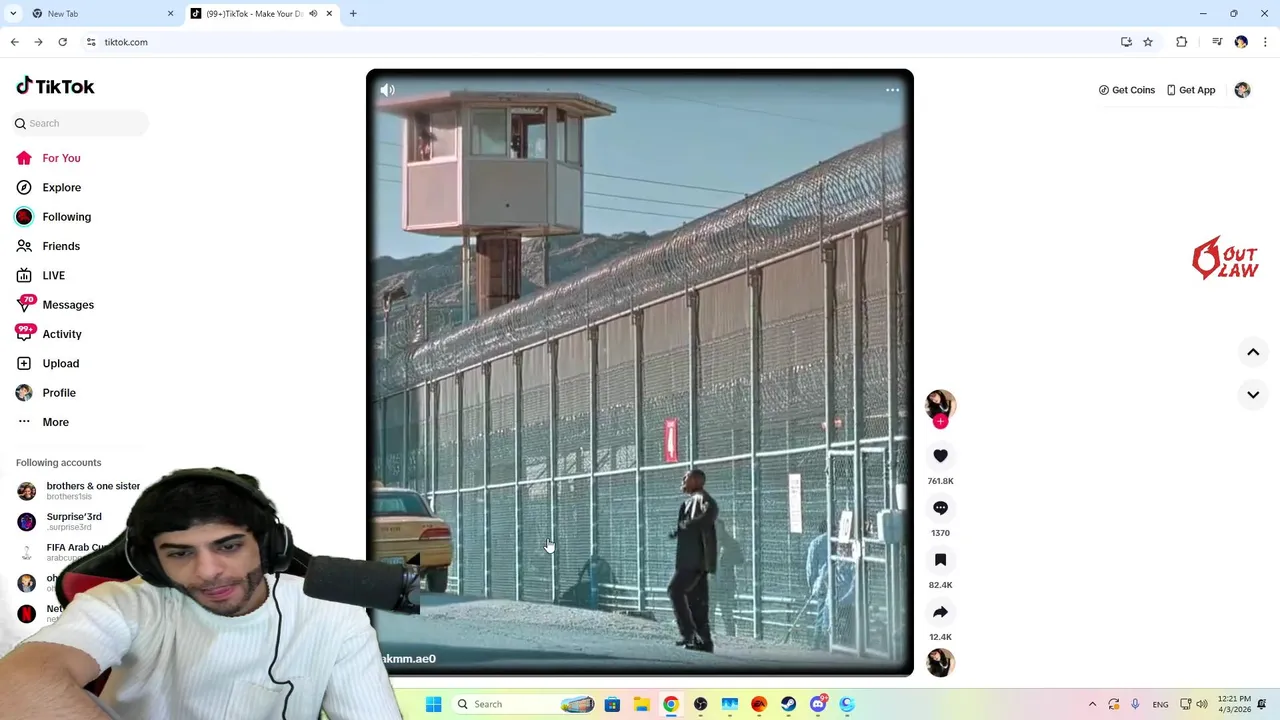Viewport: 1280px width, 720px height.
Task: Expand the More menu in sidebar
Action: [43, 422]
